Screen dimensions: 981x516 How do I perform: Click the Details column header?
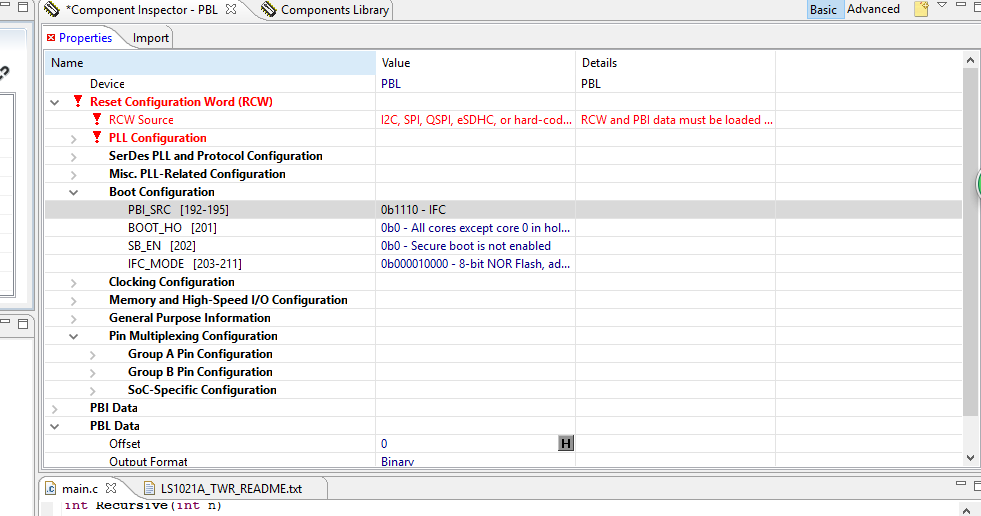(676, 63)
